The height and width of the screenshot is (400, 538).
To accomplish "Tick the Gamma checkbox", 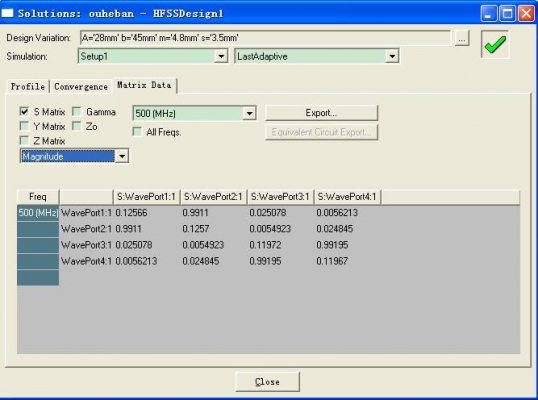I will 77,112.
